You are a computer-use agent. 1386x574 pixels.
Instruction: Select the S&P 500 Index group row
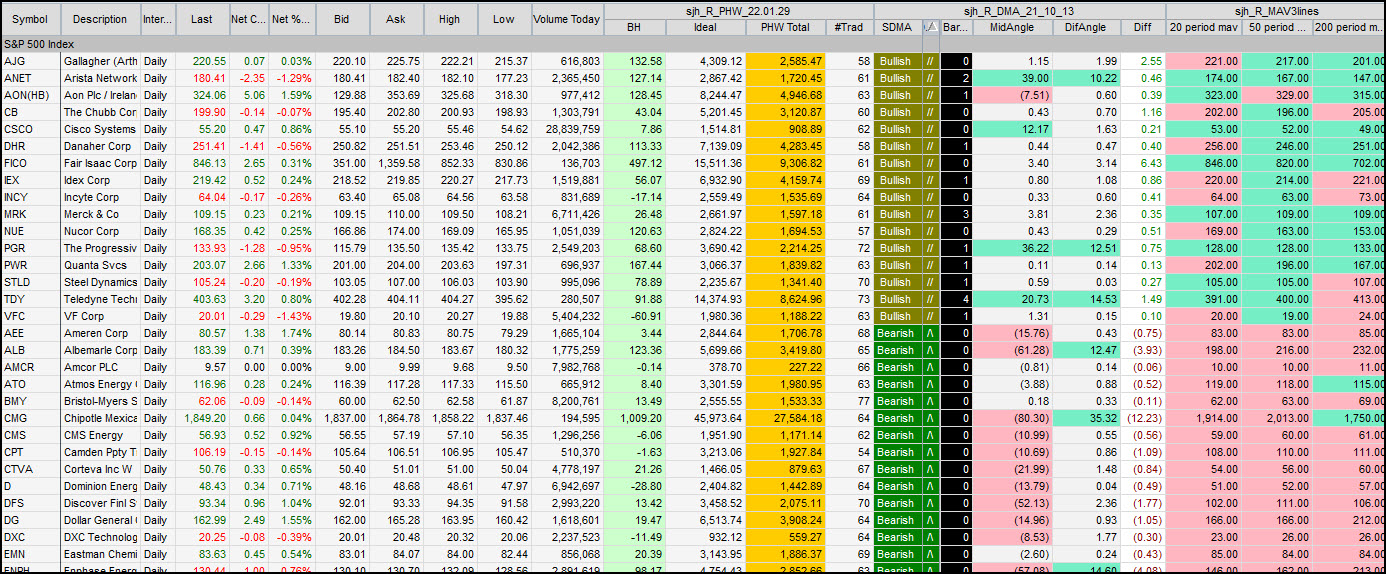pyautogui.click(x=693, y=44)
